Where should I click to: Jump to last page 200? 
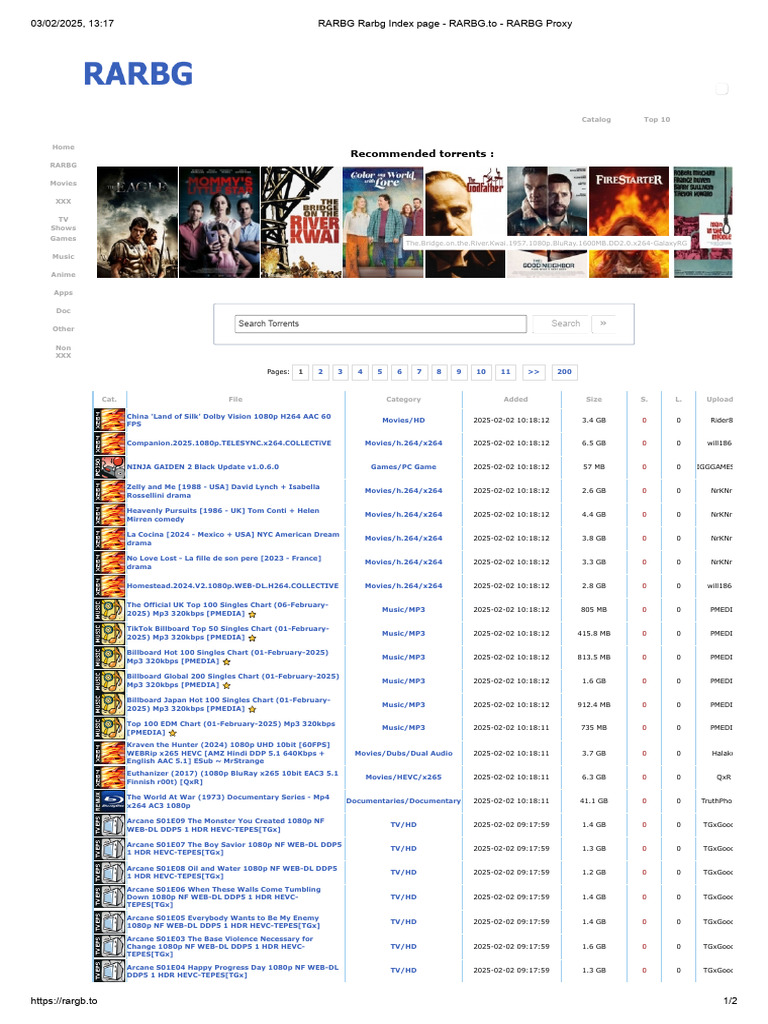(564, 372)
